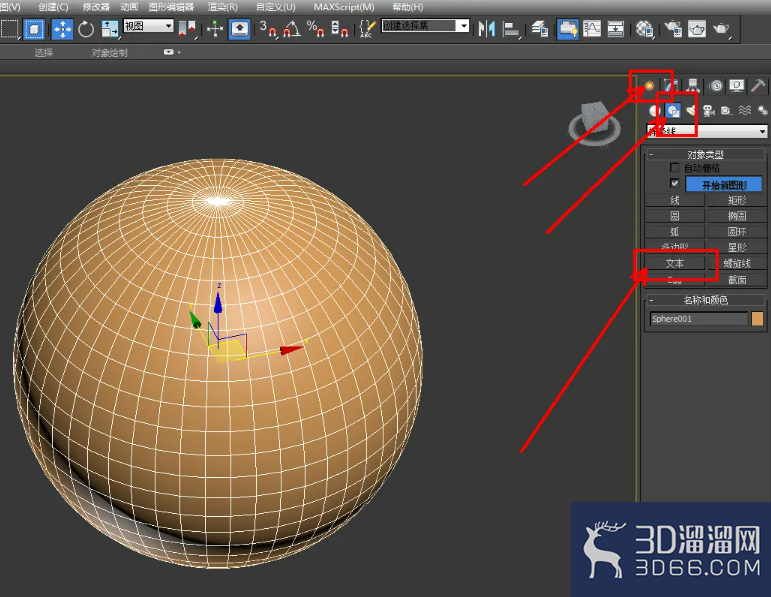771x597 pixels.
Task: Open Curve Editor icon
Action: [x=592, y=29]
